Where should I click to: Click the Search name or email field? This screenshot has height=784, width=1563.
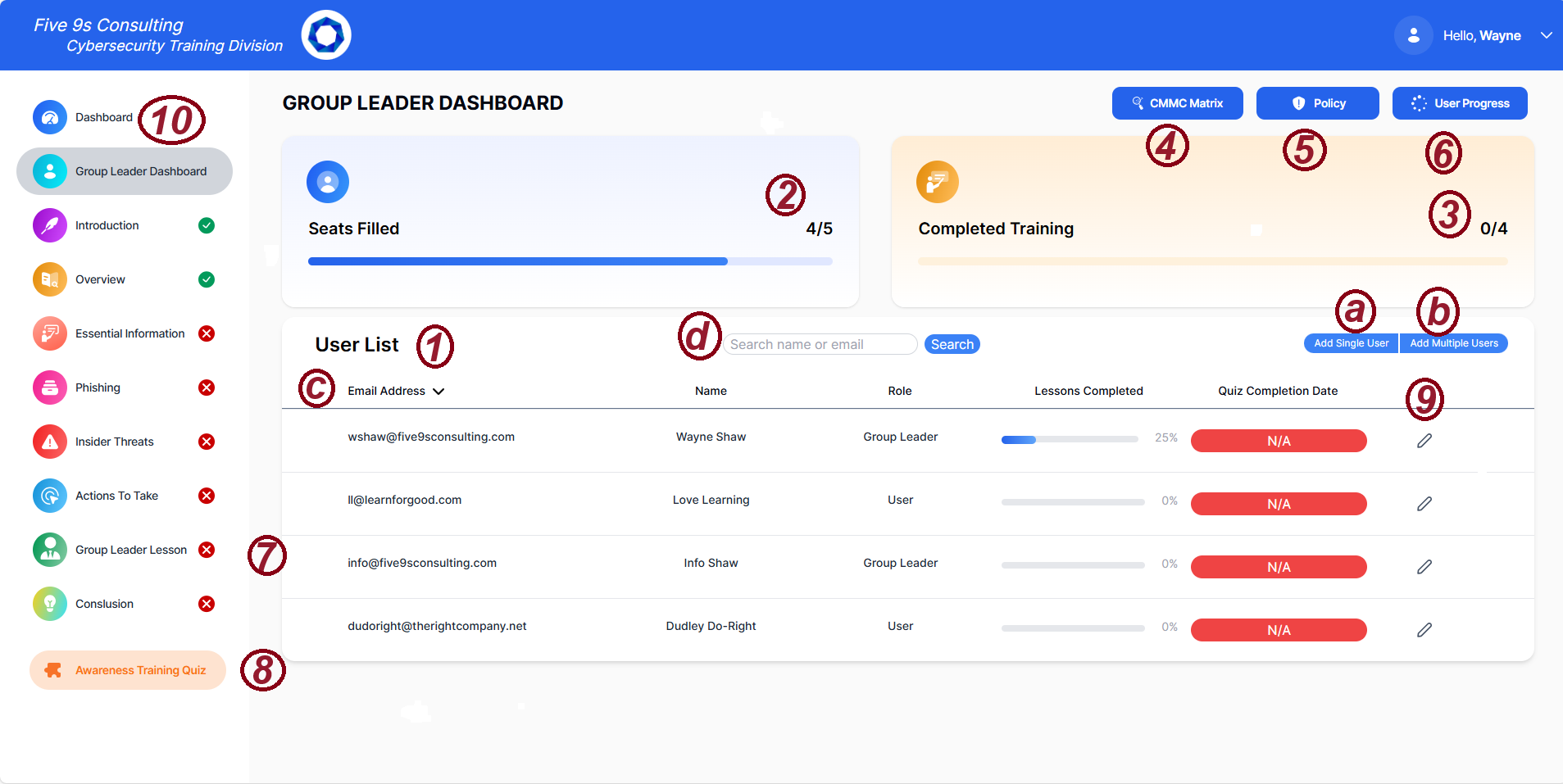(820, 344)
